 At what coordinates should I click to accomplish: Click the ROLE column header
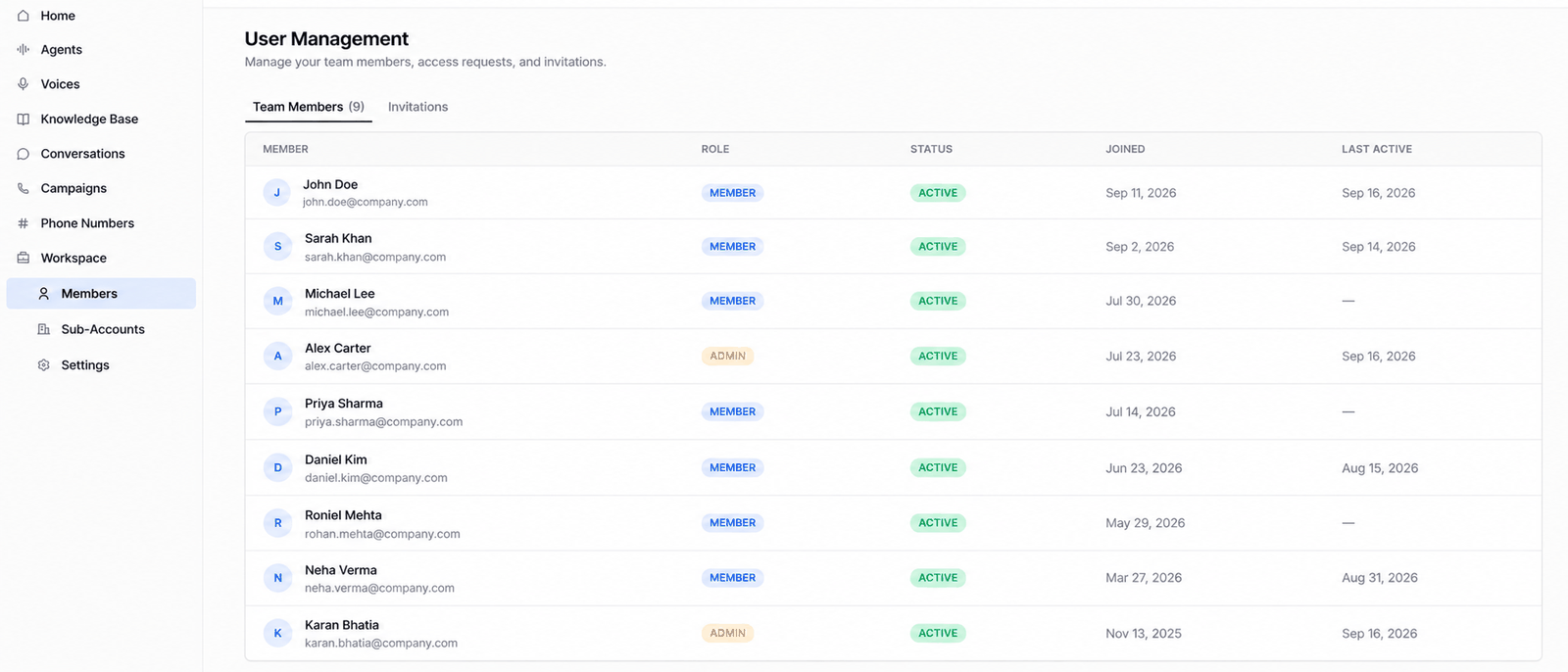tap(715, 149)
